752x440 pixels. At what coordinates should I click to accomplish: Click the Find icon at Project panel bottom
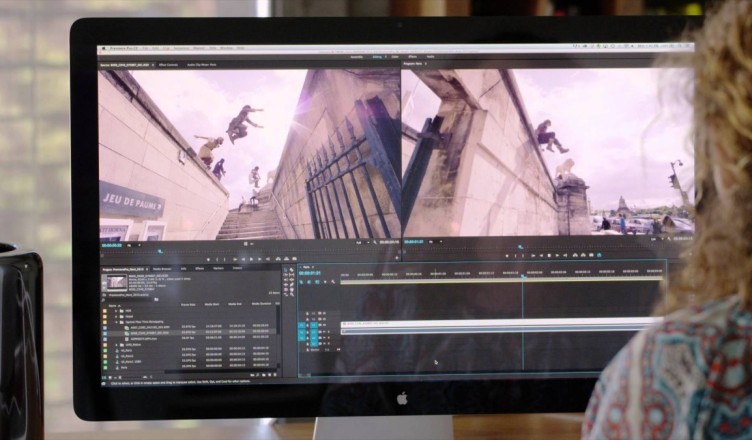click(258, 375)
